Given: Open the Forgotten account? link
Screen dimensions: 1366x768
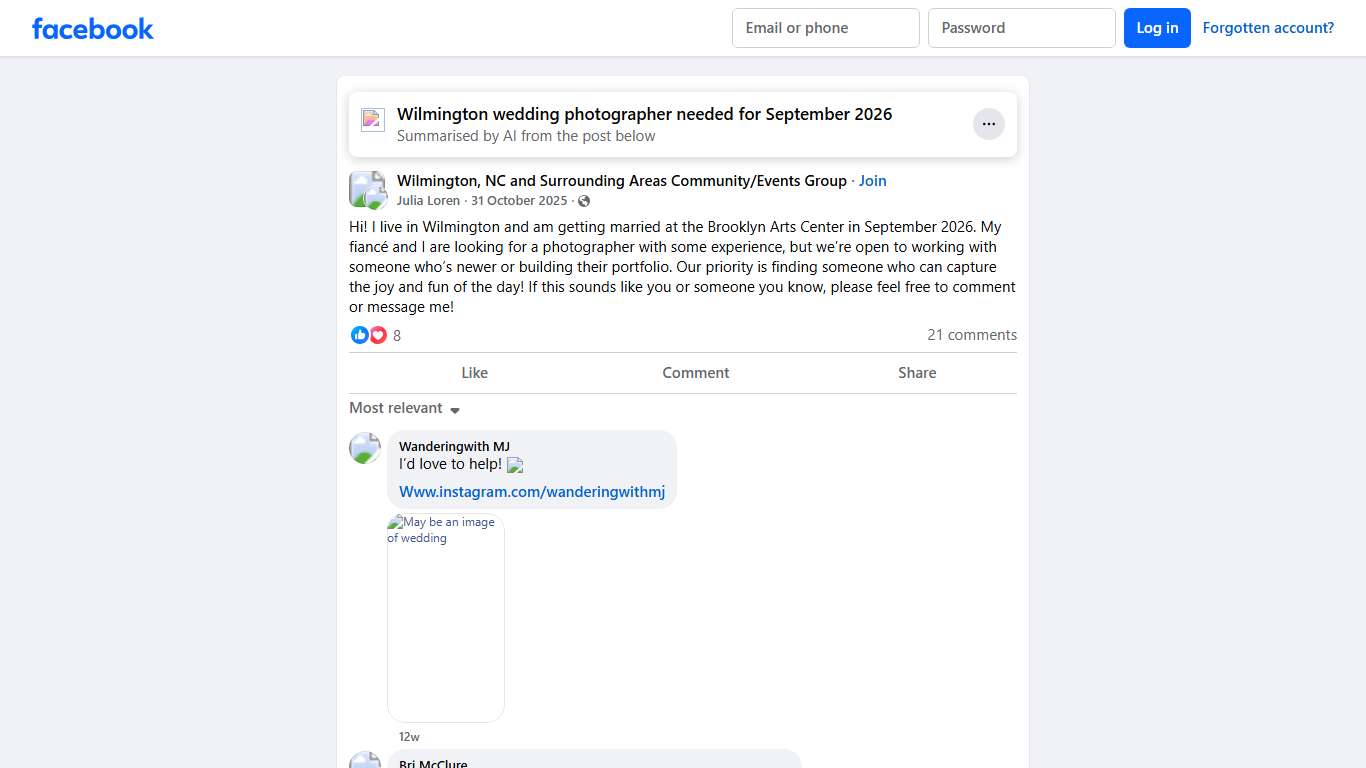Looking at the screenshot, I should click(1268, 28).
